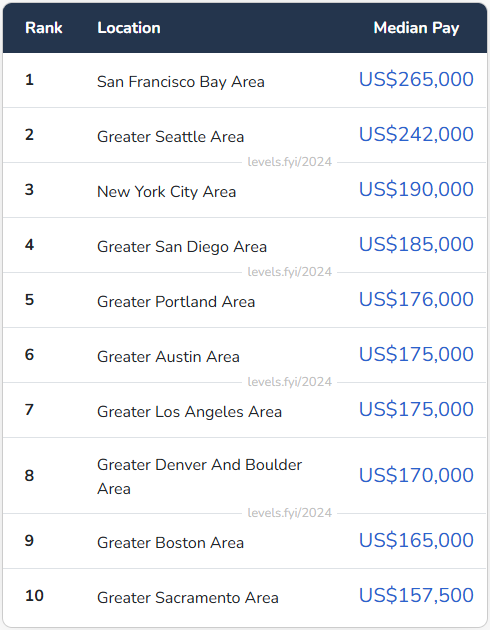Screen dimensions: 490x630
Task: Select Greater Portland Area row
Action: [x=245, y=300]
